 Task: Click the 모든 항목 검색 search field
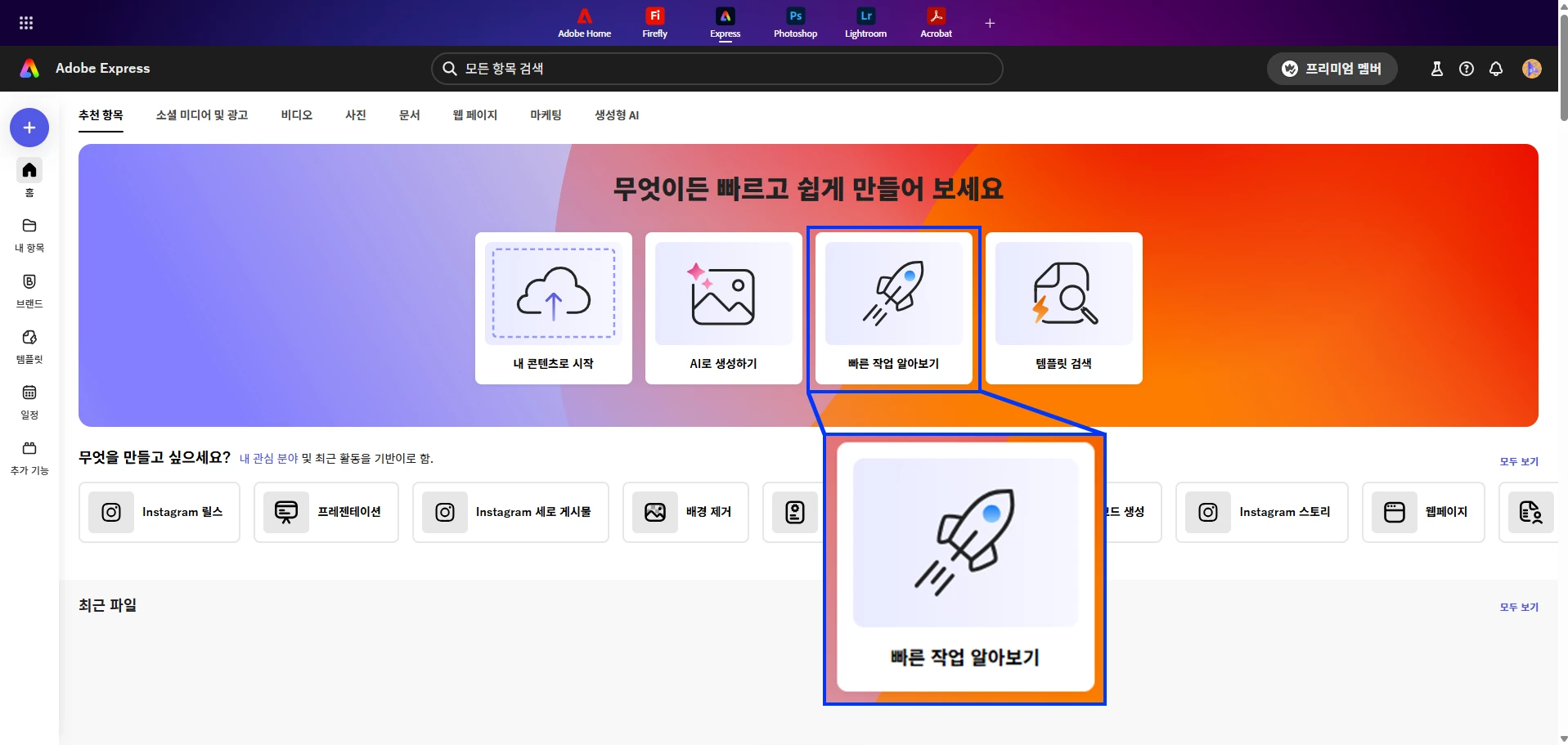[x=717, y=69]
